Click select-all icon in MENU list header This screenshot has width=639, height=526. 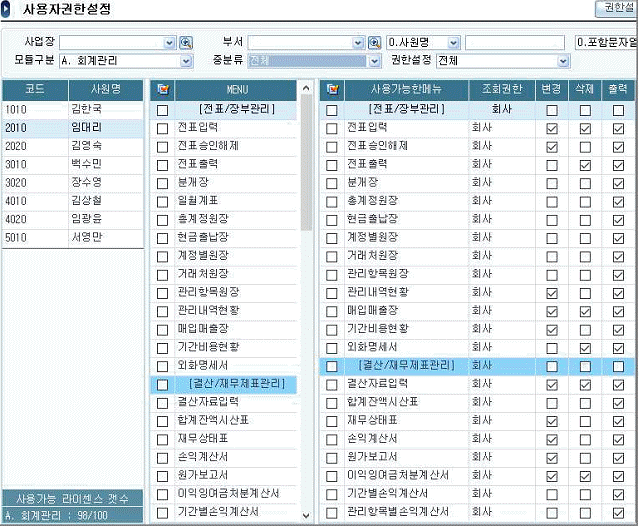[x=162, y=90]
